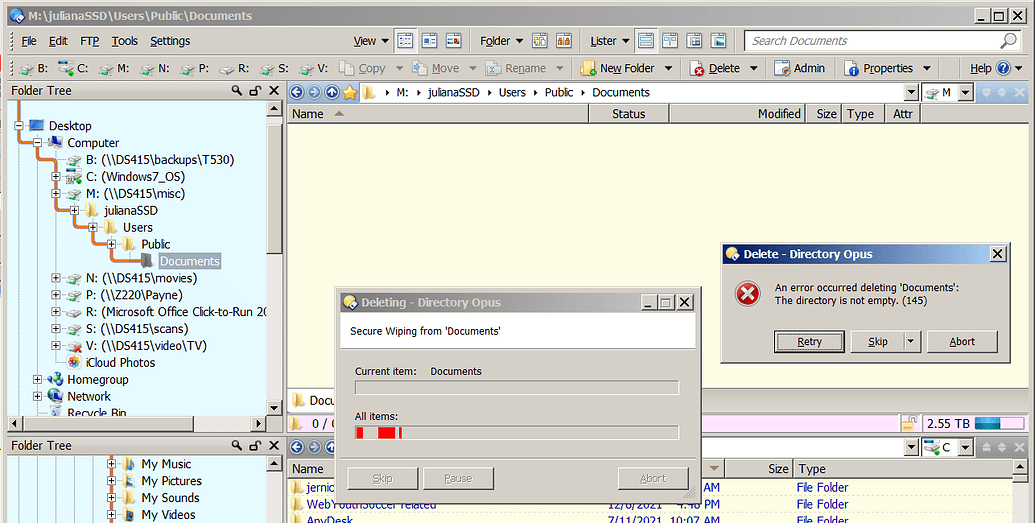Click the favorites star icon in path bar
This screenshot has height=523, width=1035.
pyautogui.click(x=349, y=92)
